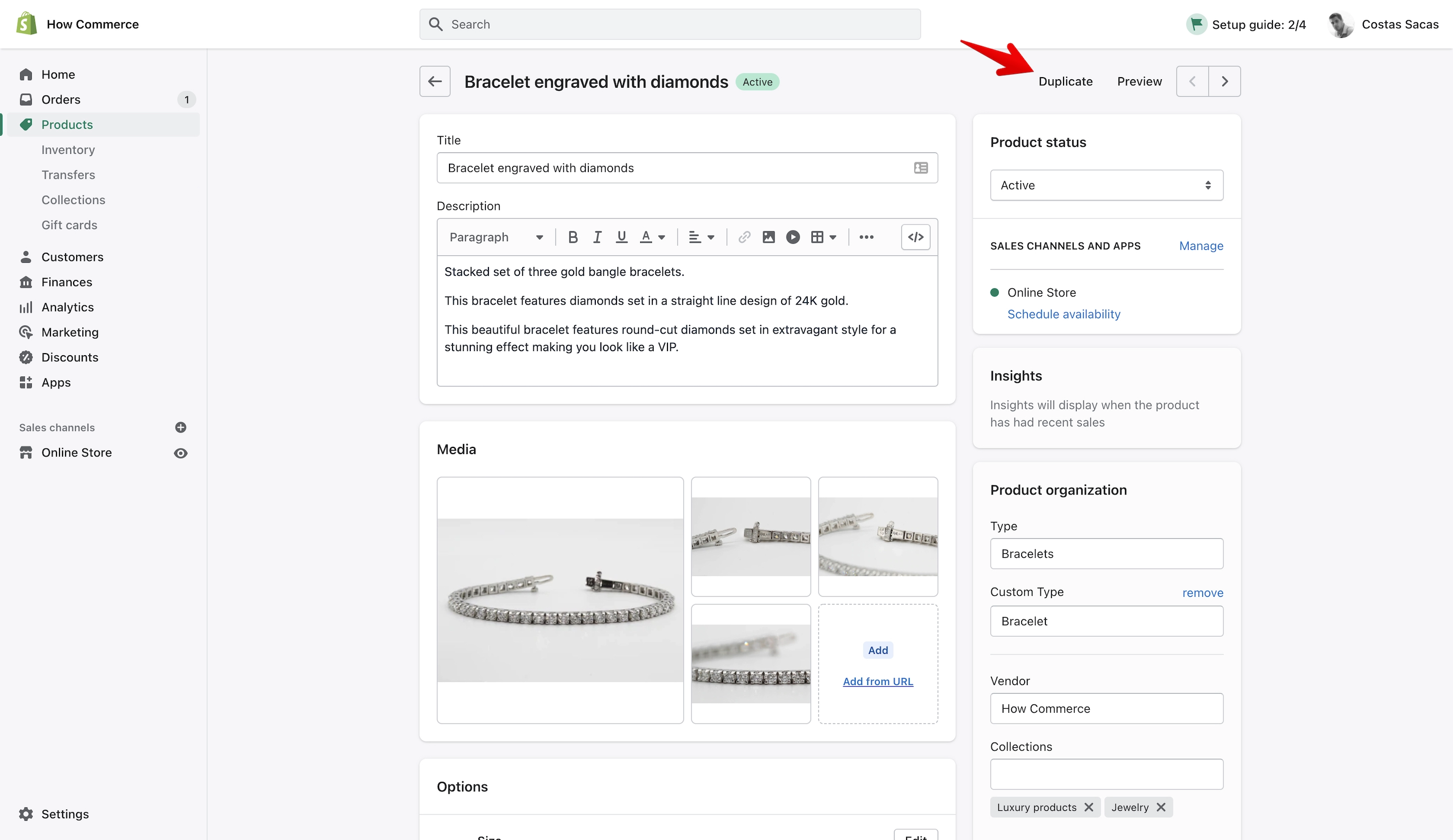Remove the Custom Type
The width and height of the screenshot is (1453, 840).
pyautogui.click(x=1203, y=593)
